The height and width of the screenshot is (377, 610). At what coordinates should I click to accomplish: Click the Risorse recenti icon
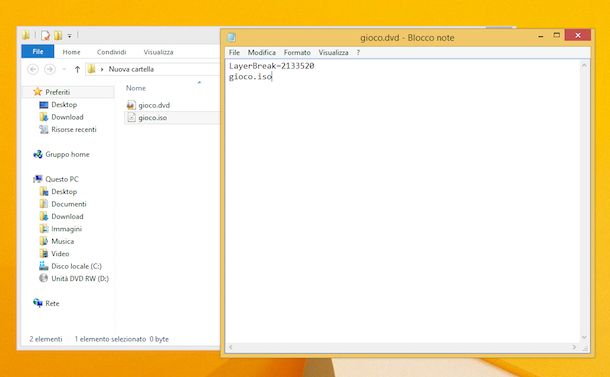coord(44,130)
